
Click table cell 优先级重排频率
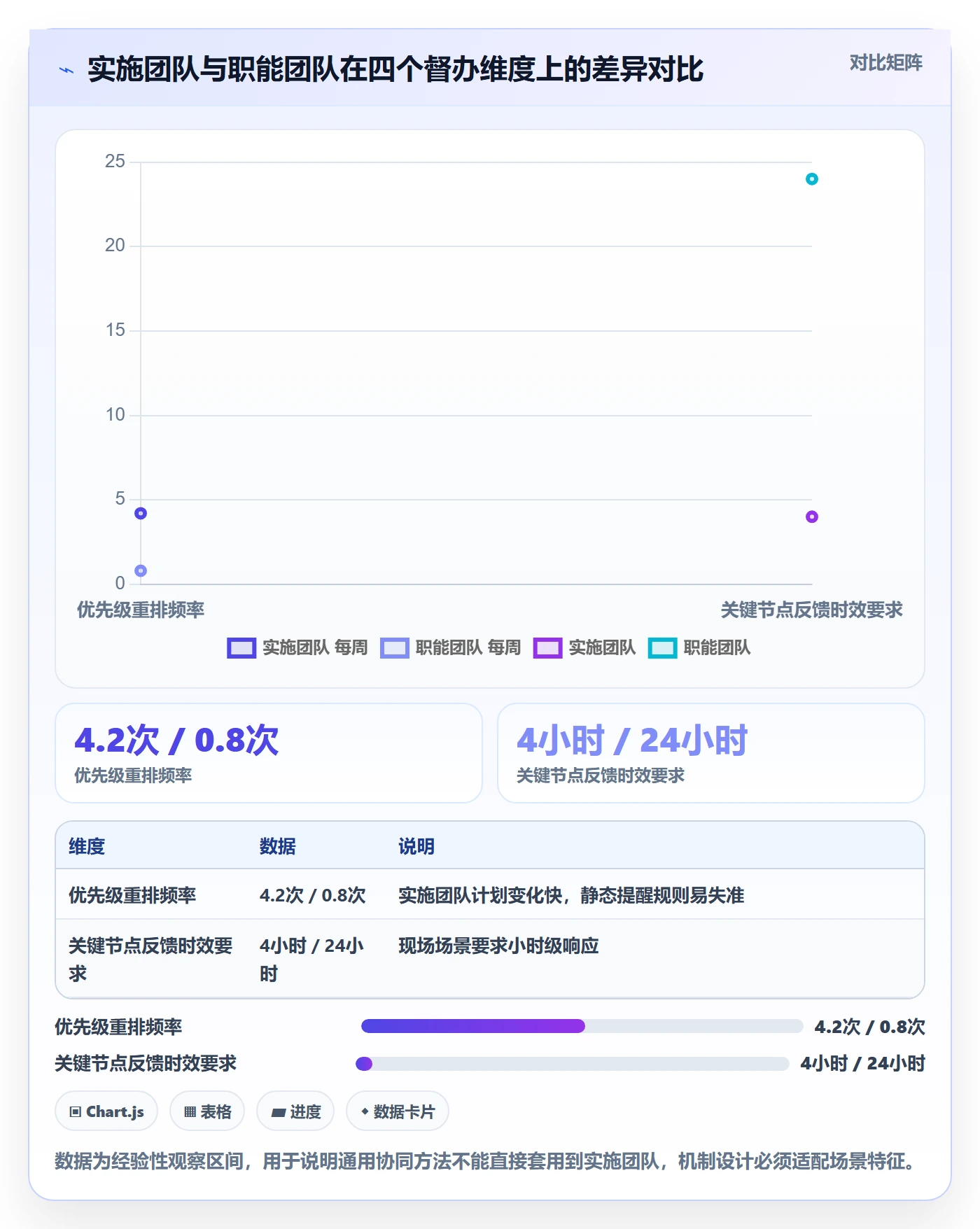pyautogui.click(x=132, y=896)
